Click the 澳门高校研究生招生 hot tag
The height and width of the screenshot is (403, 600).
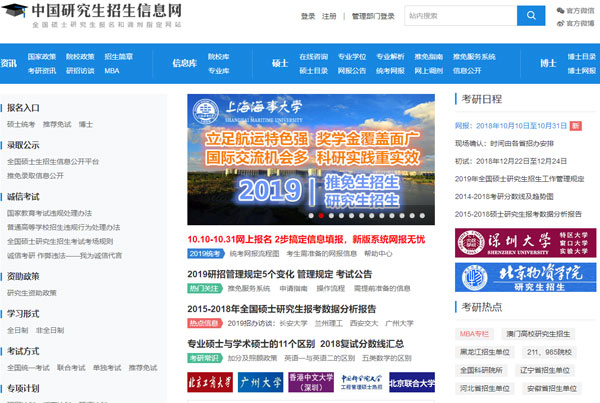coord(538,334)
